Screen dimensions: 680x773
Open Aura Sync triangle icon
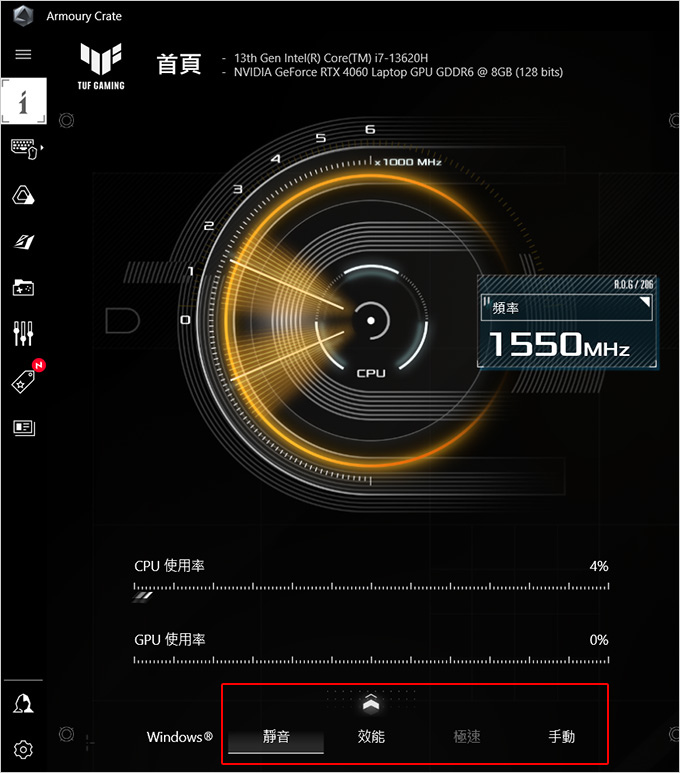tap(23, 195)
